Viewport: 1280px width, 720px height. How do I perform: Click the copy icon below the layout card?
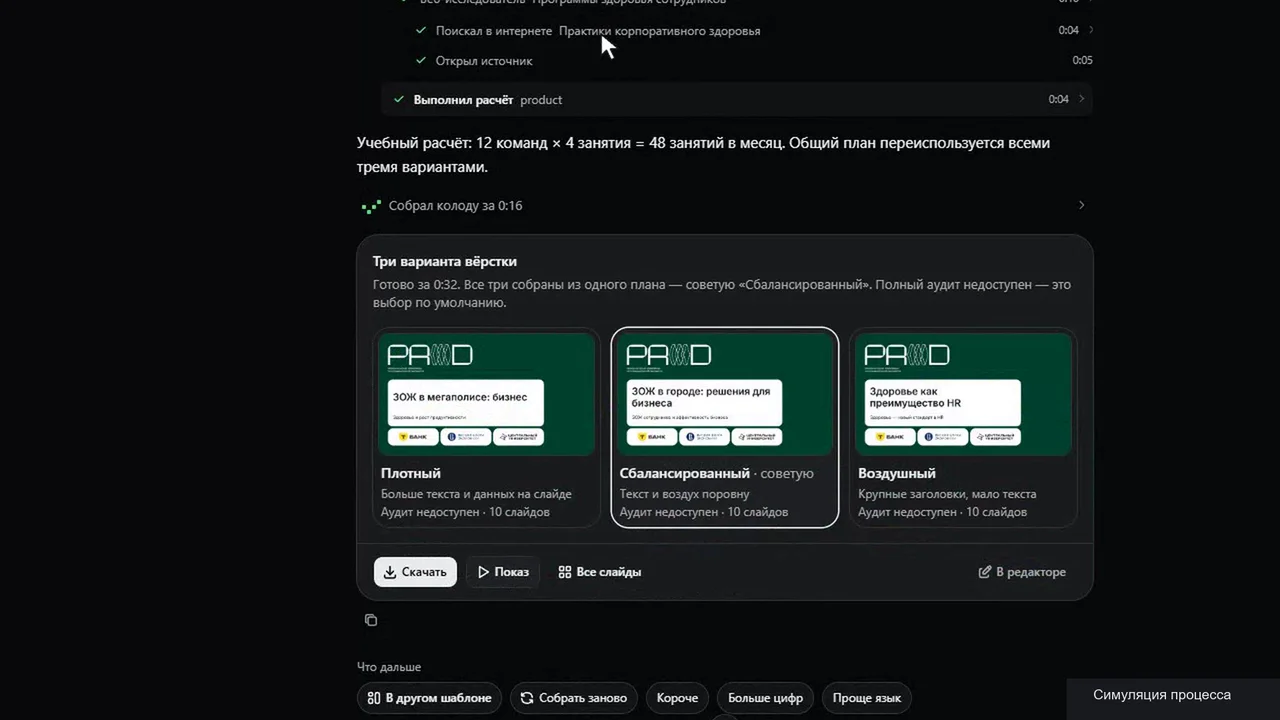tap(371, 620)
